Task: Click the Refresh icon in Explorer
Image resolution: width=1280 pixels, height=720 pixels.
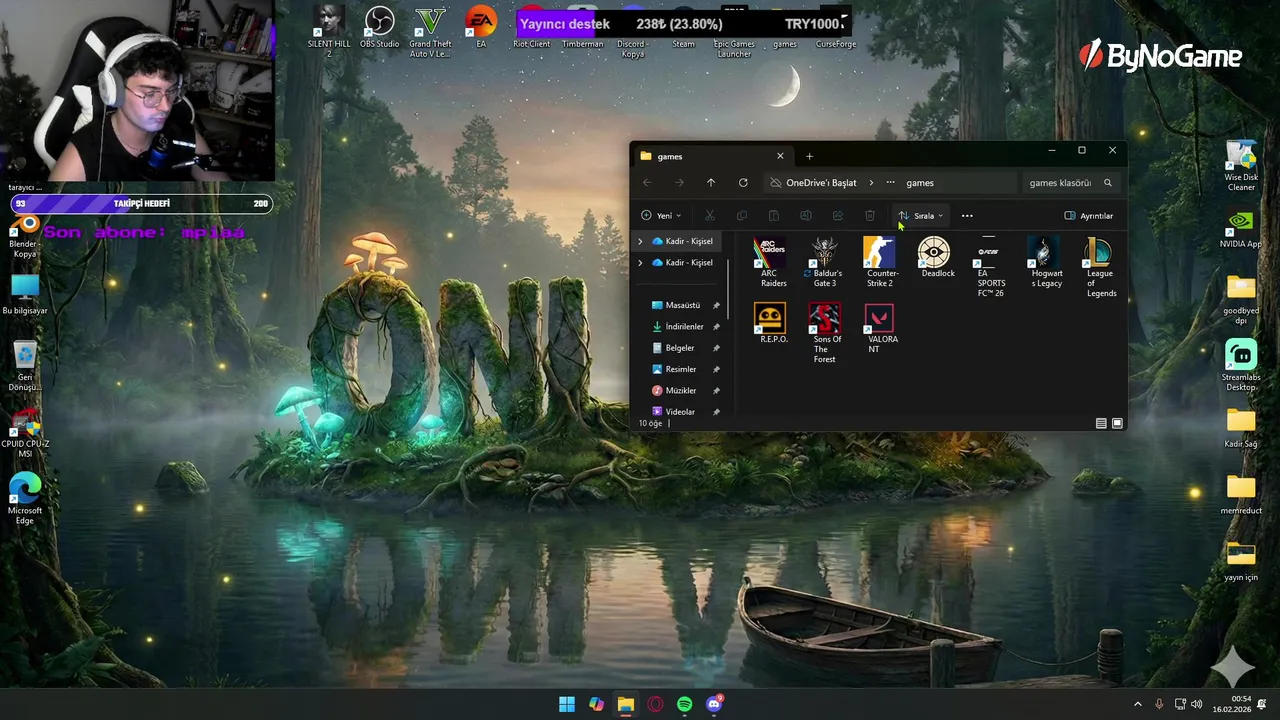Action: coord(743,183)
